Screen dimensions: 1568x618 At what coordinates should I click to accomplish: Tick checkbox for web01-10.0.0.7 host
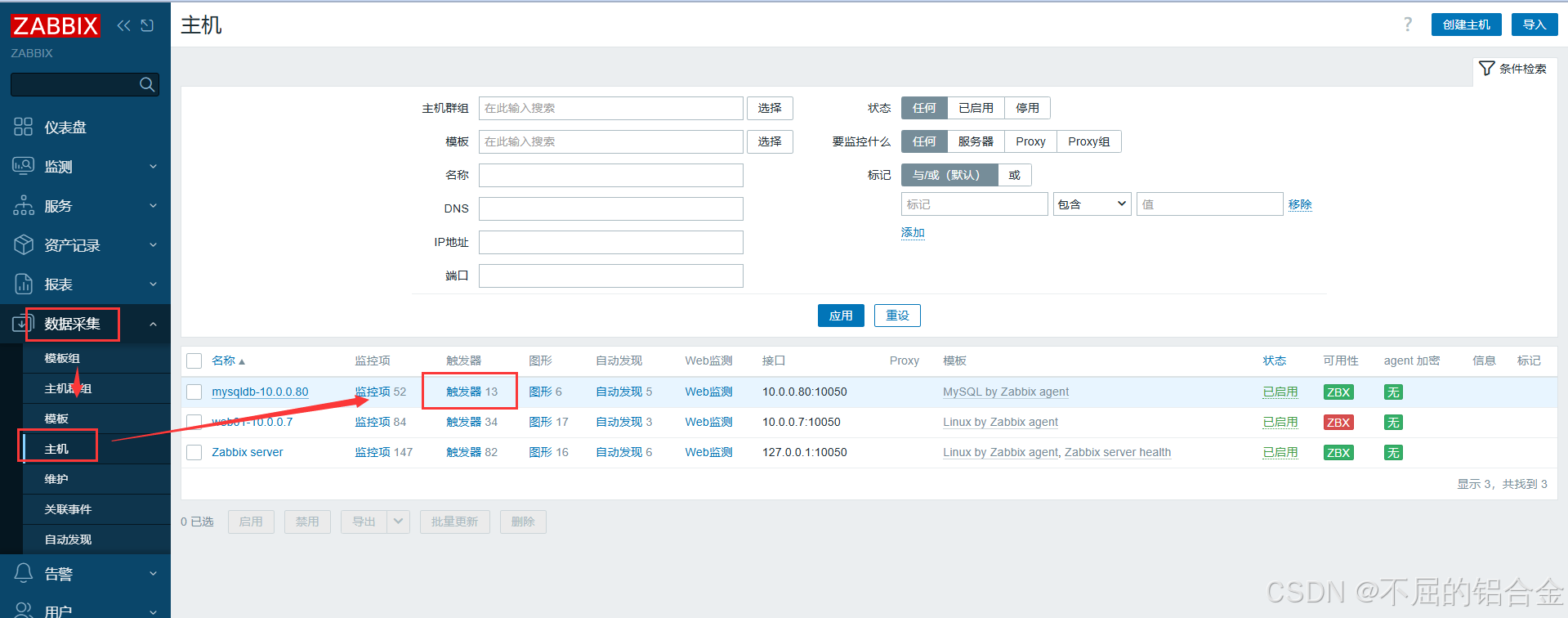click(194, 422)
